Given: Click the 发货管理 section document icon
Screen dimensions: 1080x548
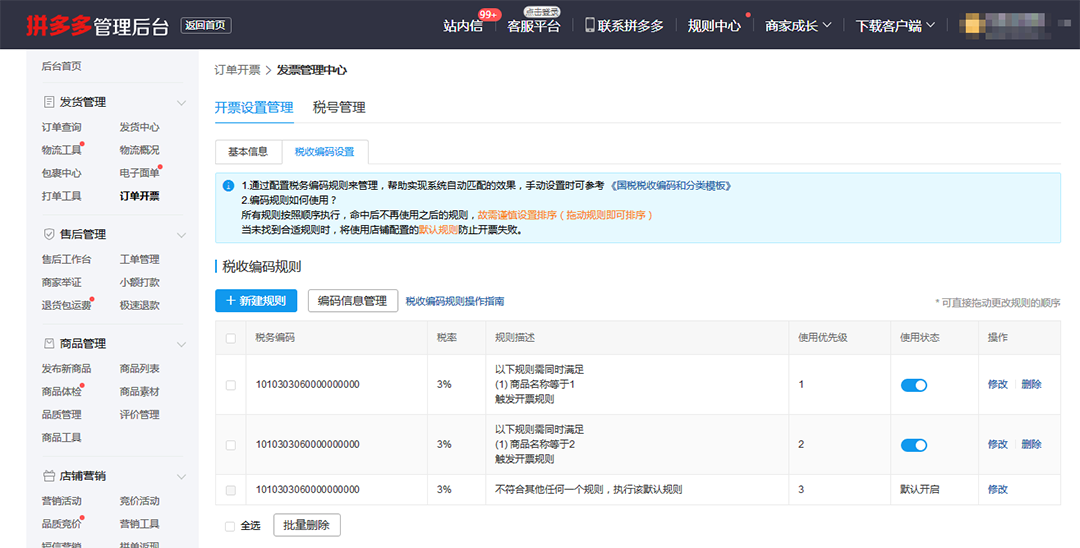Looking at the screenshot, I should 49,102.
